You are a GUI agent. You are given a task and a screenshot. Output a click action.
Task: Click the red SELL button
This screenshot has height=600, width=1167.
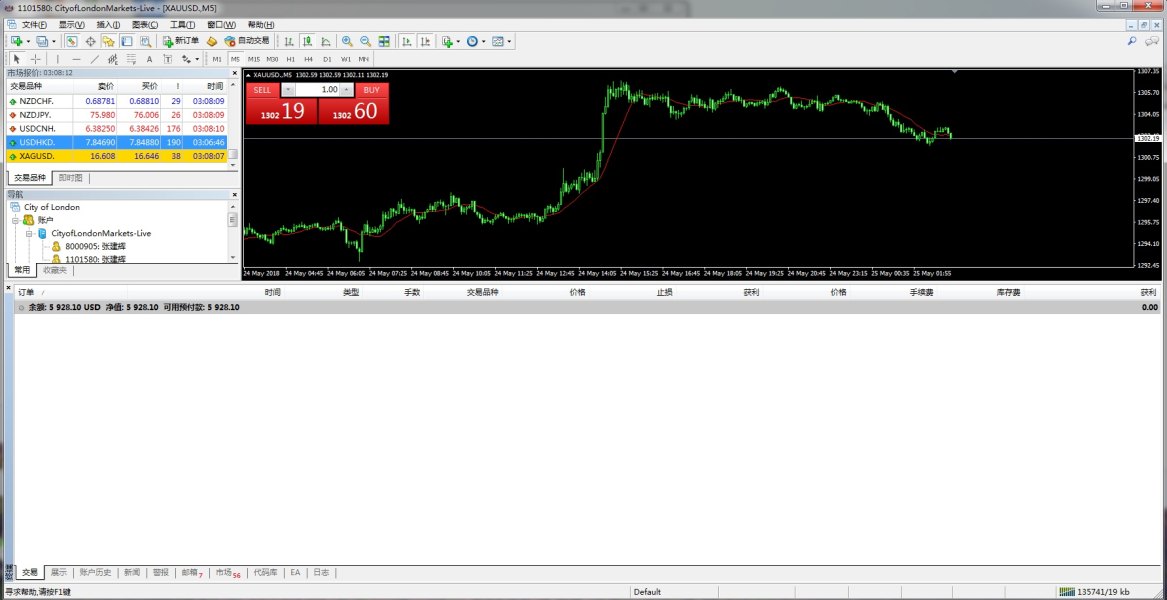pyautogui.click(x=262, y=90)
